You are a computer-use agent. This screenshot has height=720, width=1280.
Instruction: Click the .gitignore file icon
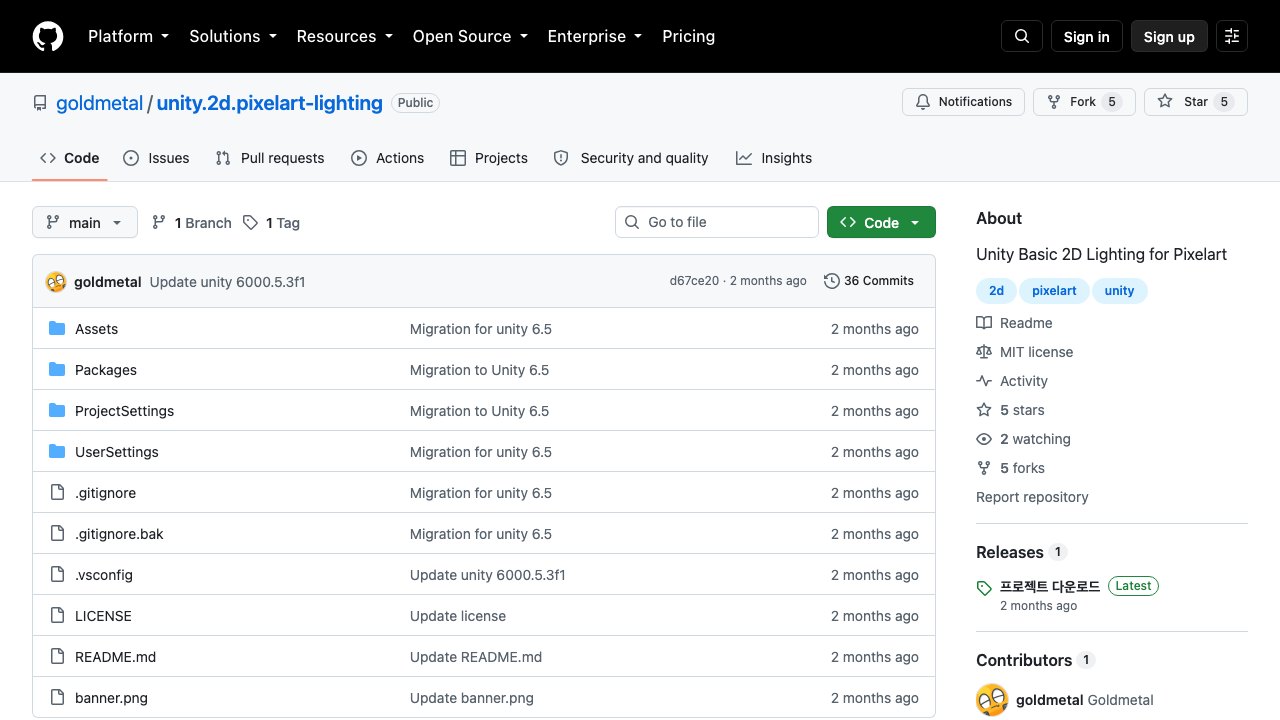pyautogui.click(x=57, y=493)
